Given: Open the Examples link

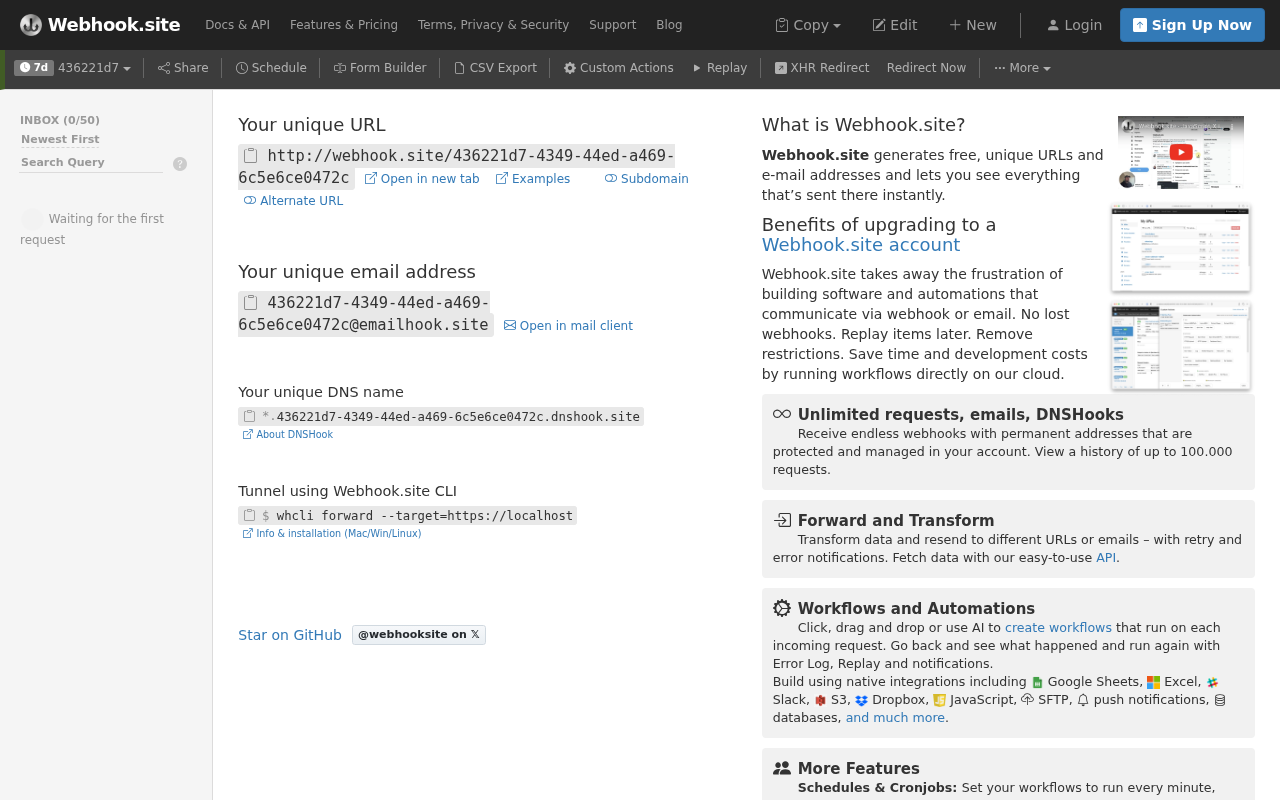Looking at the screenshot, I should [533, 179].
